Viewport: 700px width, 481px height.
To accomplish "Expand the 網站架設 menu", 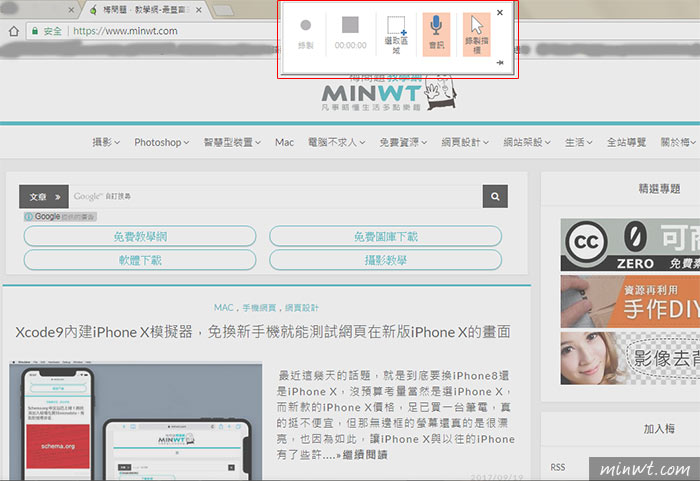I will [527, 142].
